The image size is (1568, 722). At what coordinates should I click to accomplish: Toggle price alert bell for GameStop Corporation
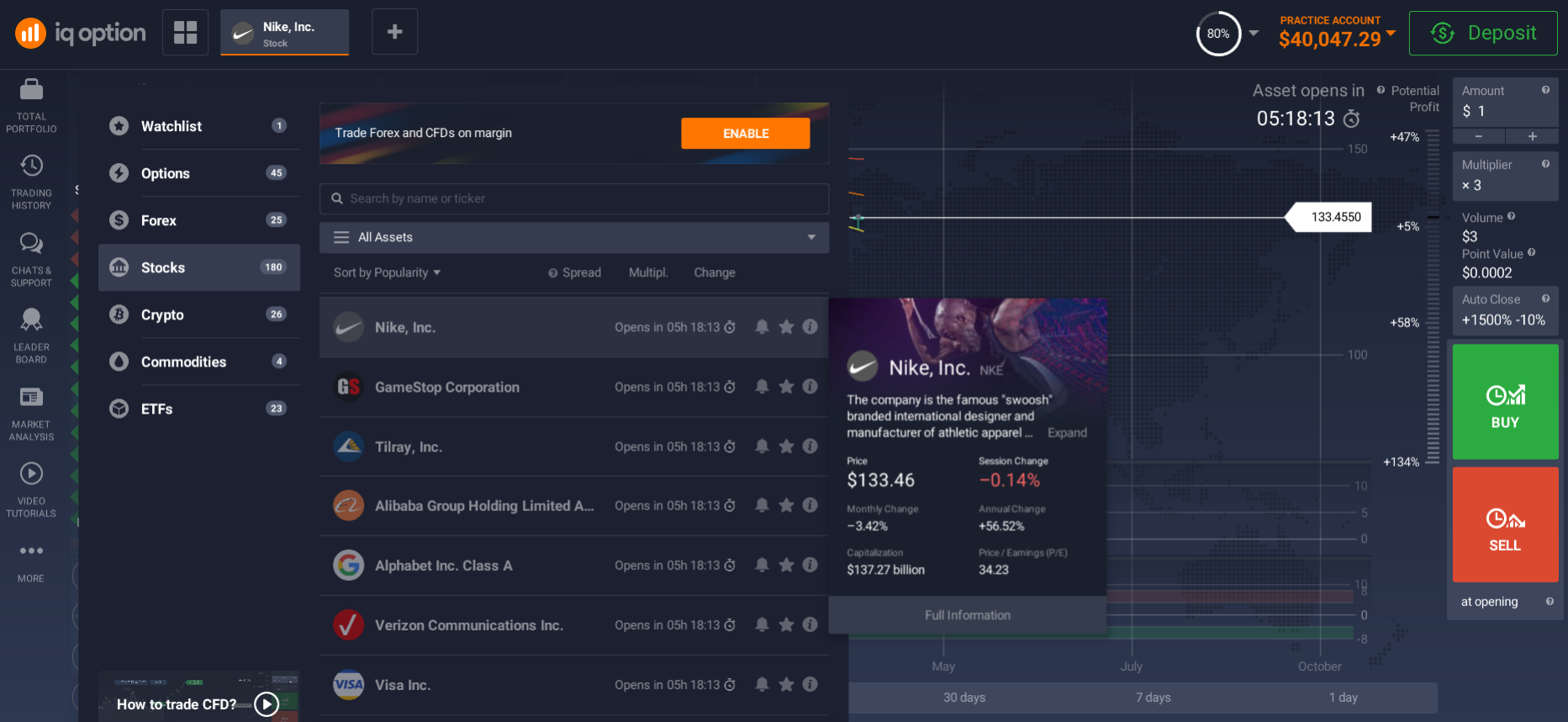[762, 387]
